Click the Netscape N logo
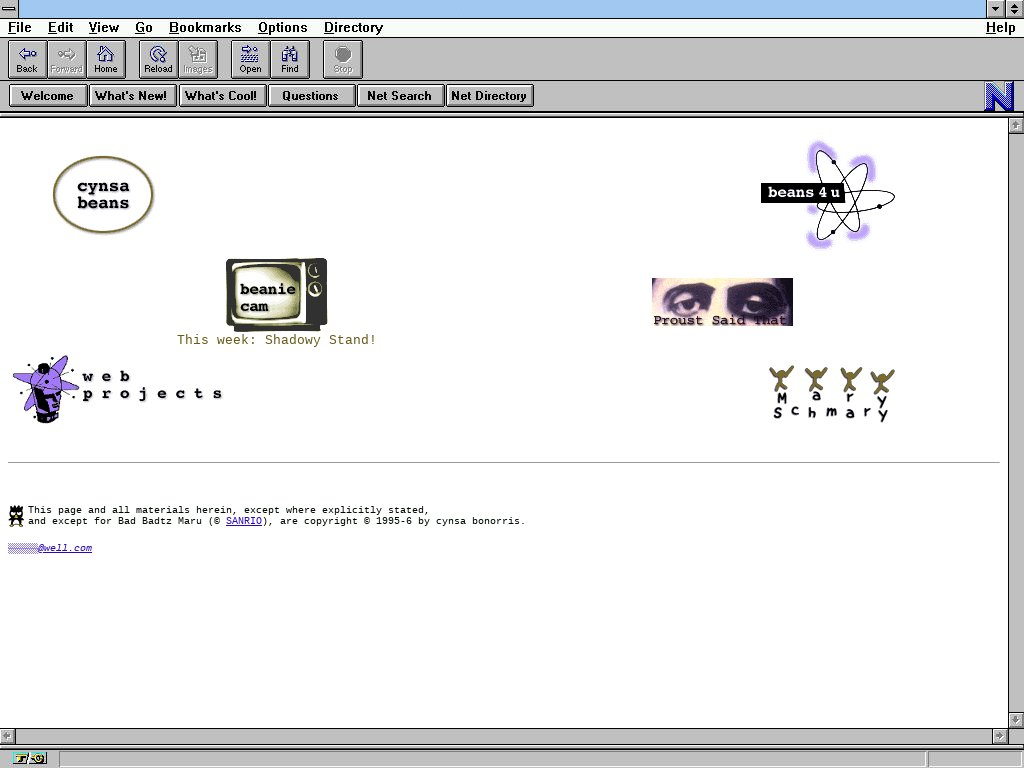 click(x=999, y=96)
